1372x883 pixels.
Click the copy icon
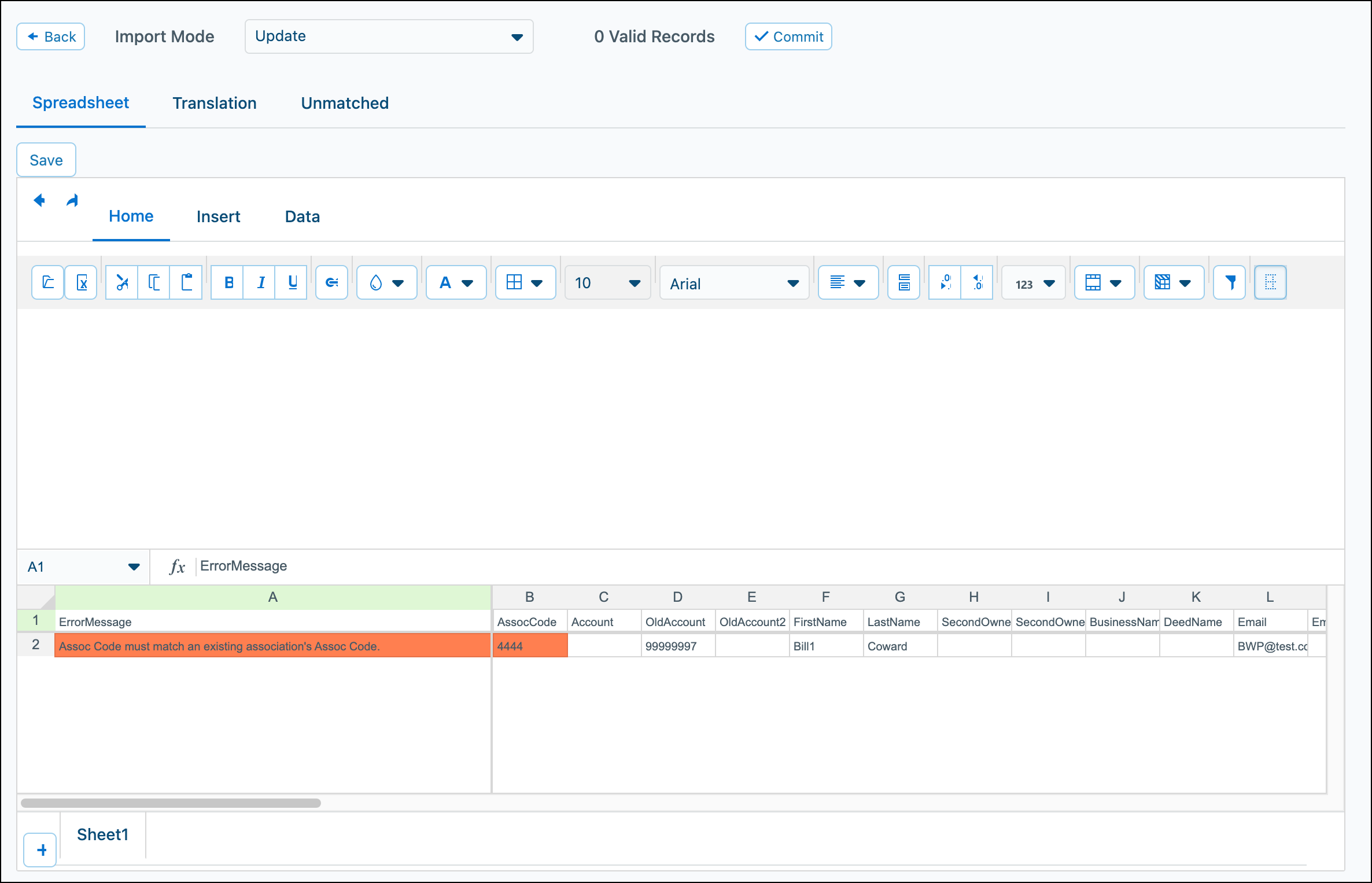click(154, 282)
